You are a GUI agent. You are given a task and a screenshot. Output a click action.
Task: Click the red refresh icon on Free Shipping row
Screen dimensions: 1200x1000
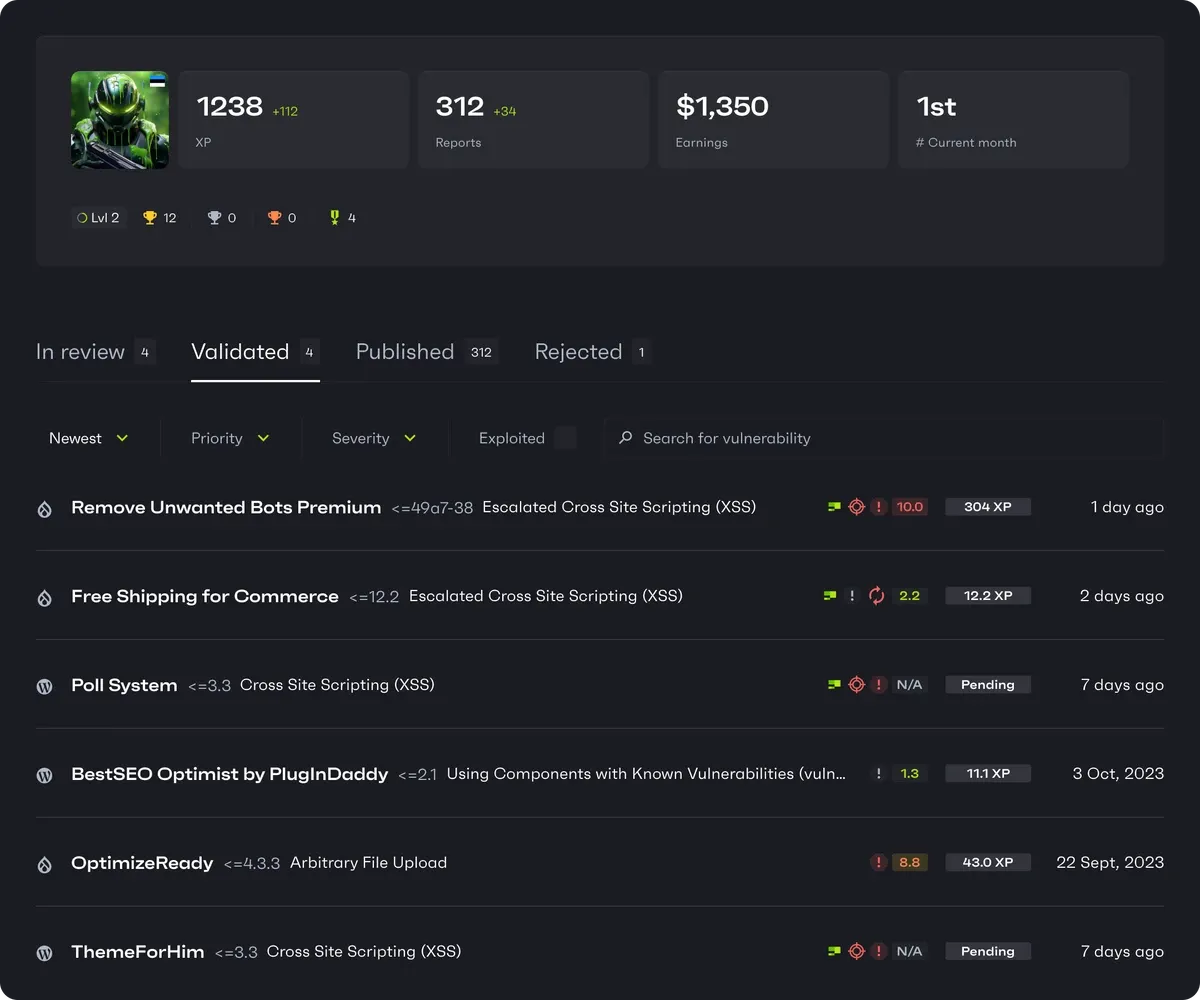875,595
